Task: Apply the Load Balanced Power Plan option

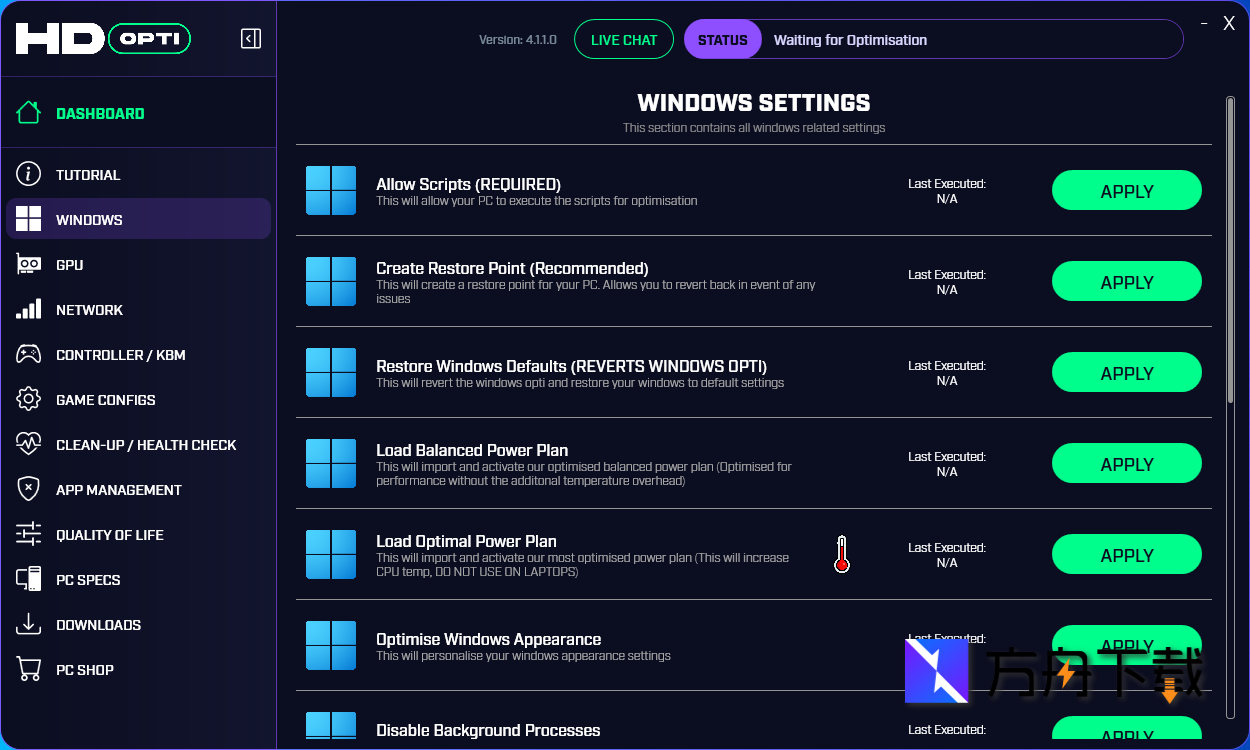Action: point(1126,464)
